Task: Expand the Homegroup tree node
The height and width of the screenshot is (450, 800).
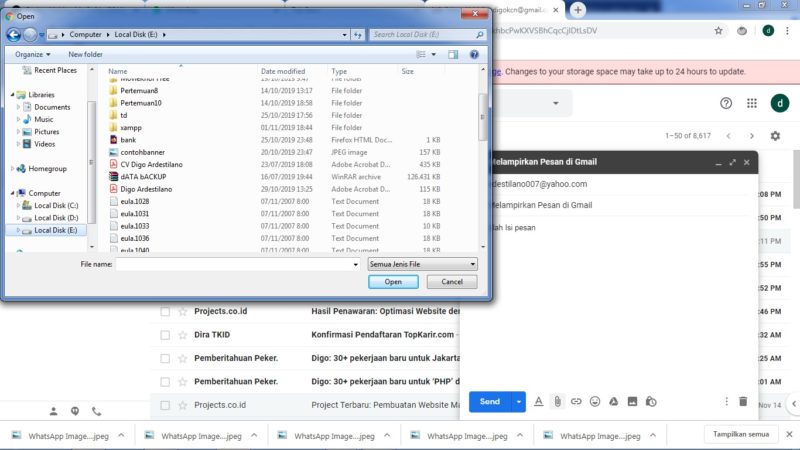Action: (12, 168)
